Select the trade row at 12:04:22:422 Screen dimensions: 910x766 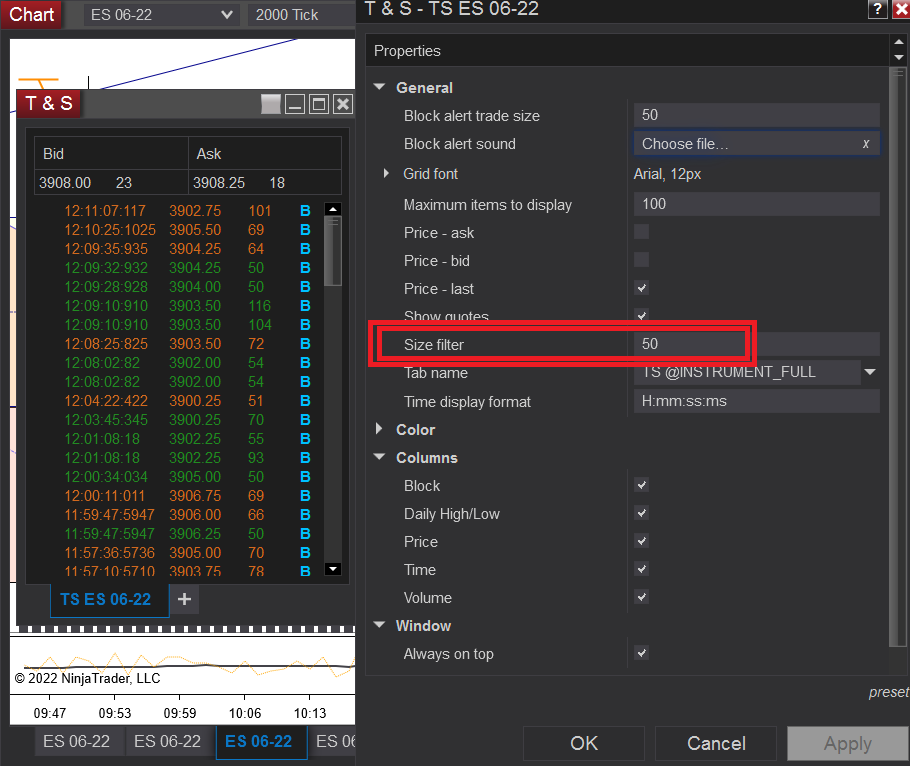(x=187, y=401)
